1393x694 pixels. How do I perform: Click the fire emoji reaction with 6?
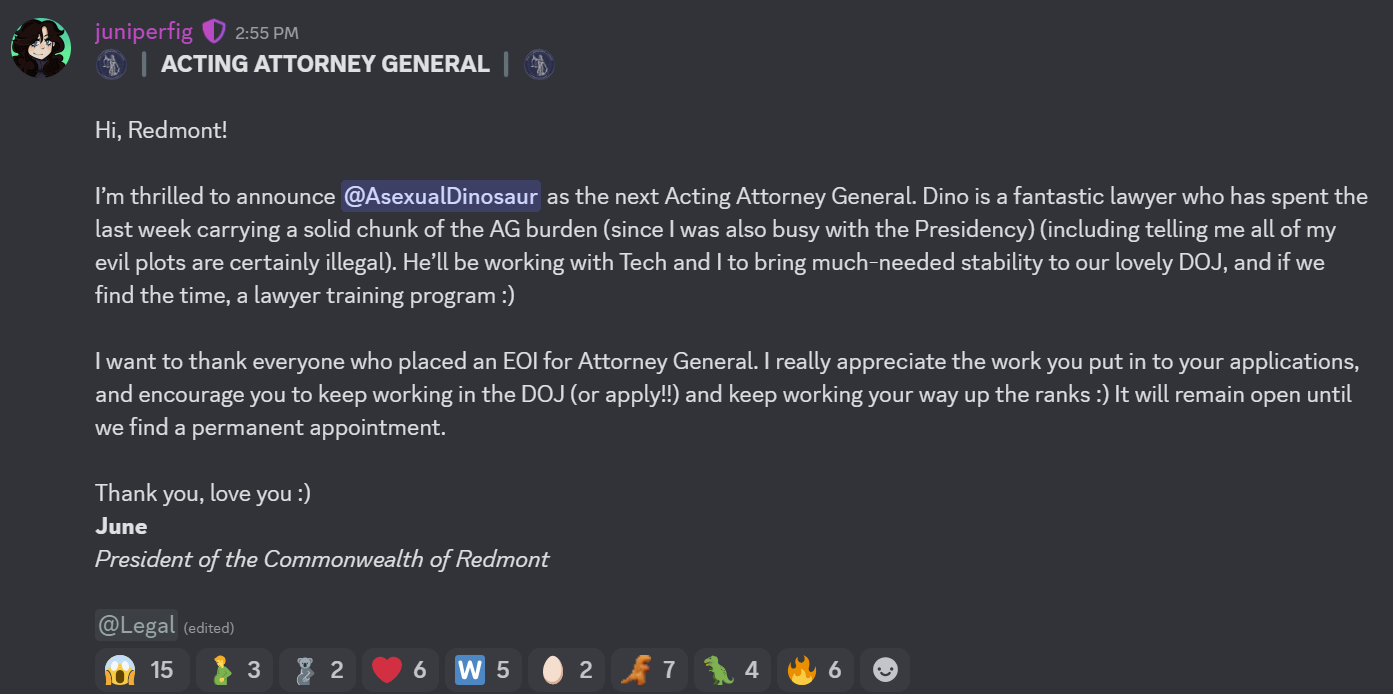[x=814, y=670]
